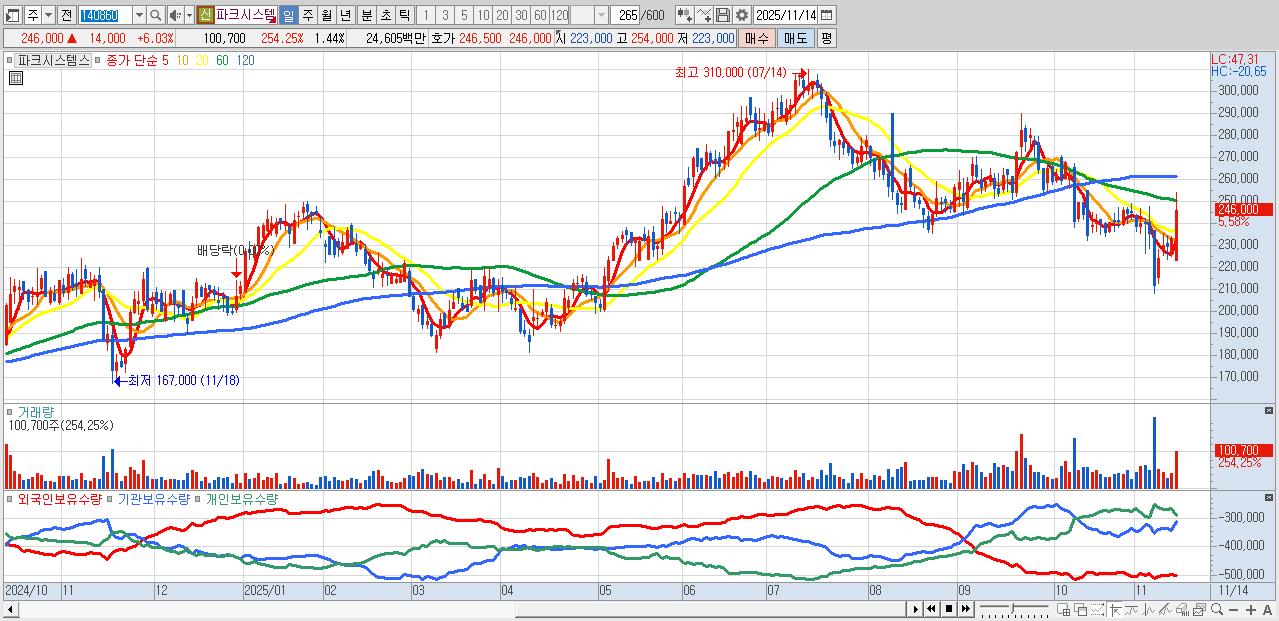Click the candle/bars tool icon after 600 field

pyautogui.click(x=684, y=15)
